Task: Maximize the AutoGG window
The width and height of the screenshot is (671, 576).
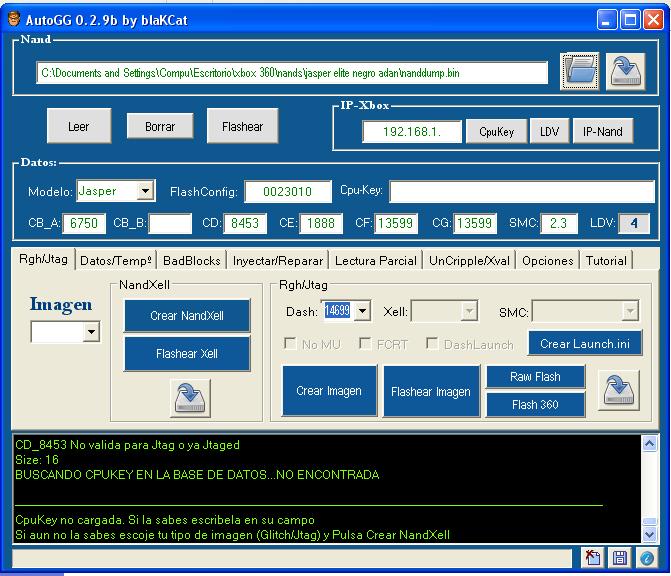Action: tap(630, 20)
